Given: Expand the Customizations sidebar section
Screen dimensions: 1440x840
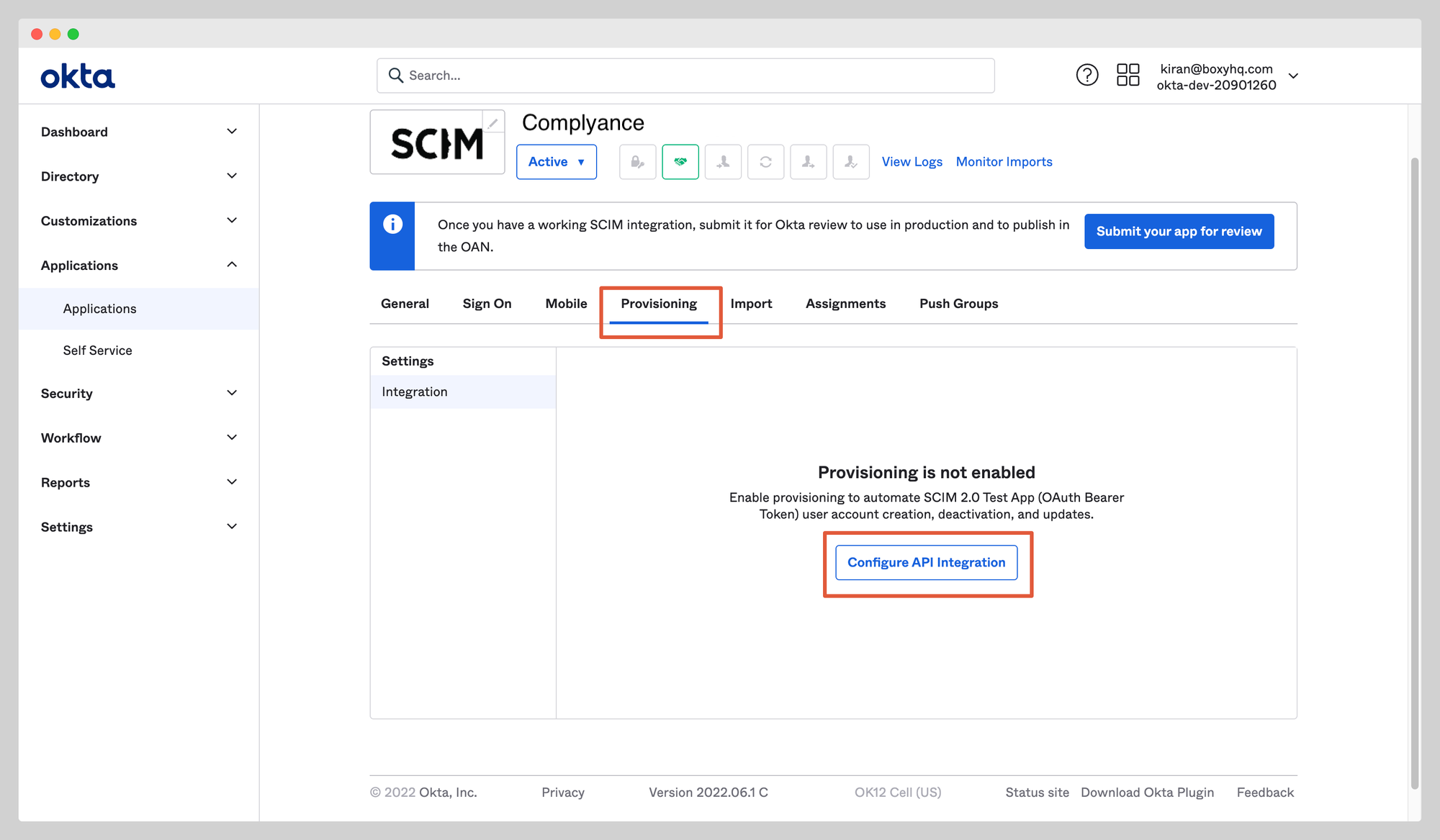Looking at the screenshot, I should tap(138, 221).
